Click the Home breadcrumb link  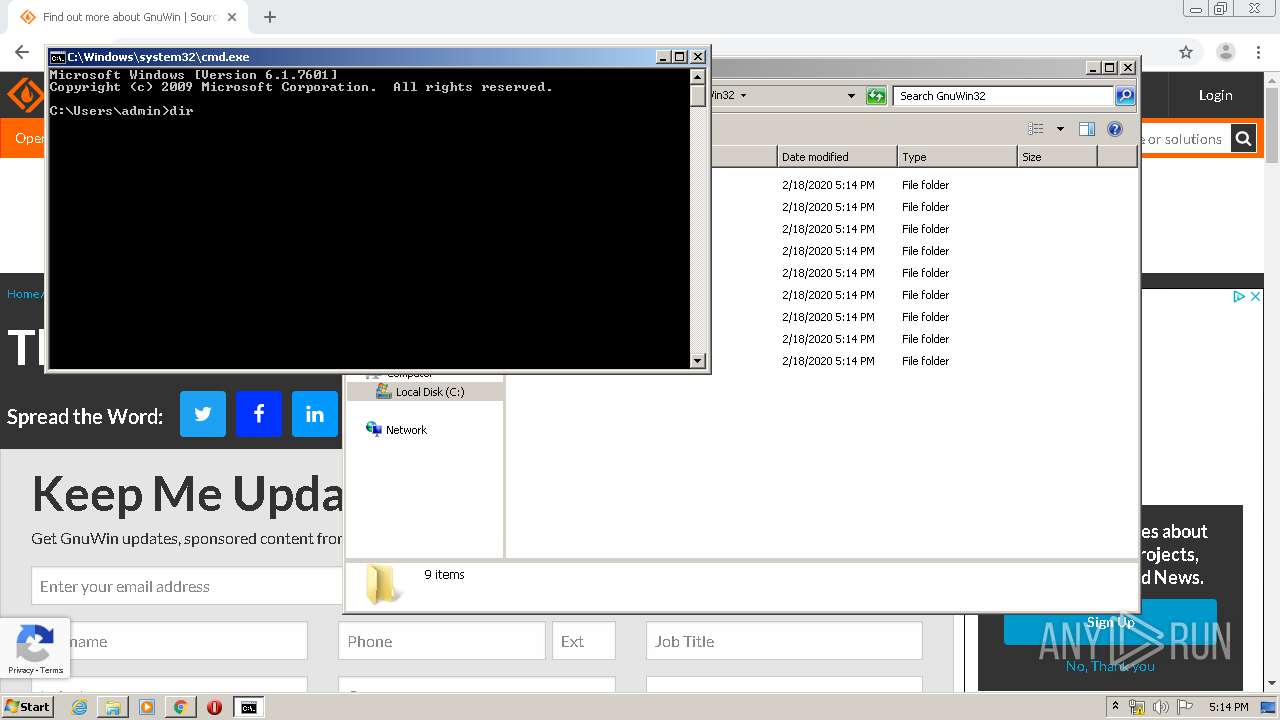(x=23, y=294)
